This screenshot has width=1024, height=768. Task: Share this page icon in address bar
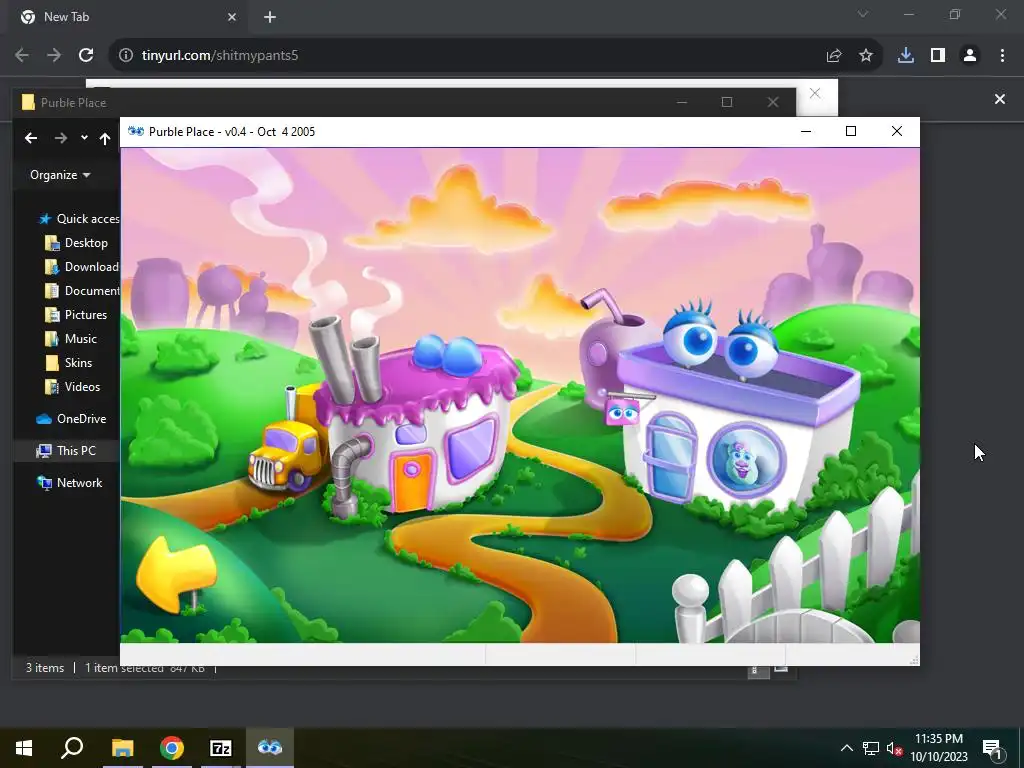pyautogui.click(x=834, y=56)
